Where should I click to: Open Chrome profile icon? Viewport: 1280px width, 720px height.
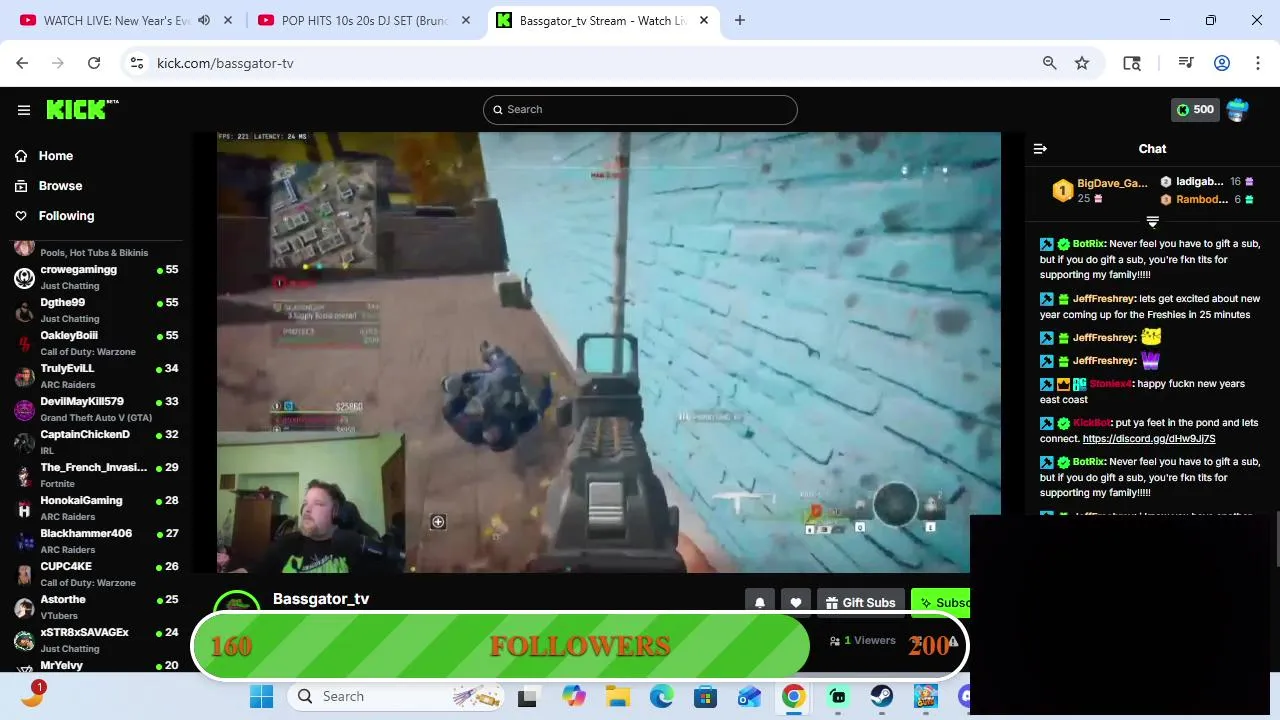1222,63
